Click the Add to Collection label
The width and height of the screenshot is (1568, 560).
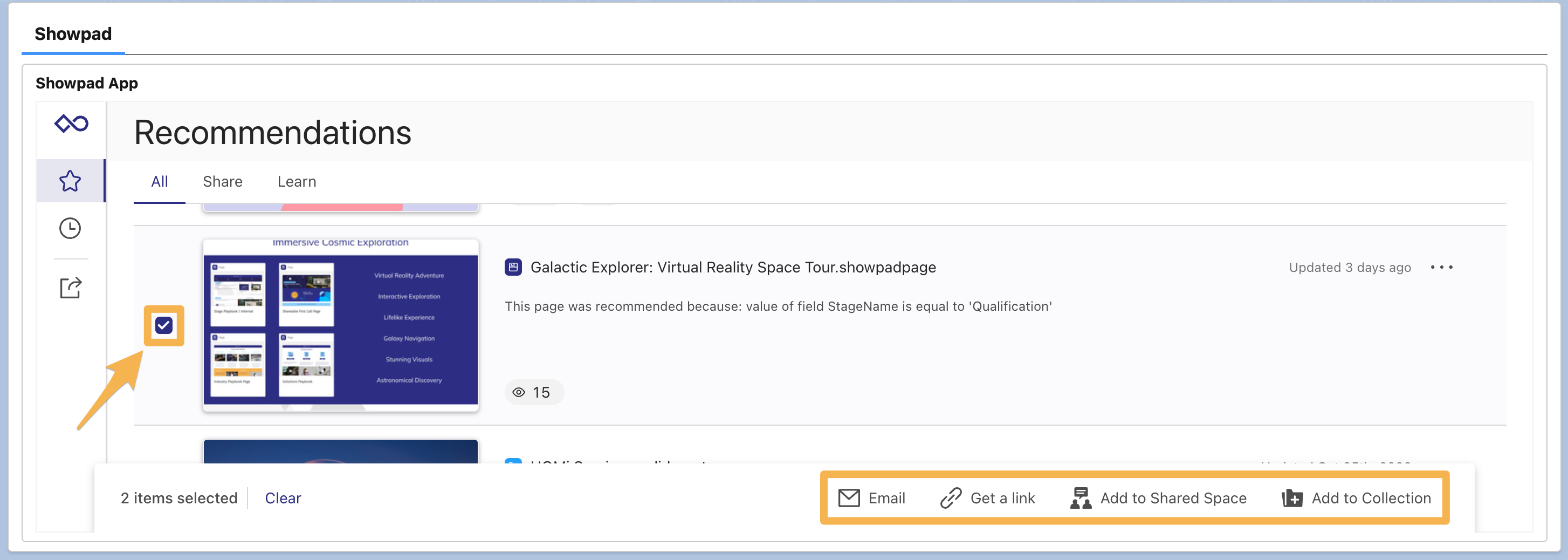coord(1371,498)
